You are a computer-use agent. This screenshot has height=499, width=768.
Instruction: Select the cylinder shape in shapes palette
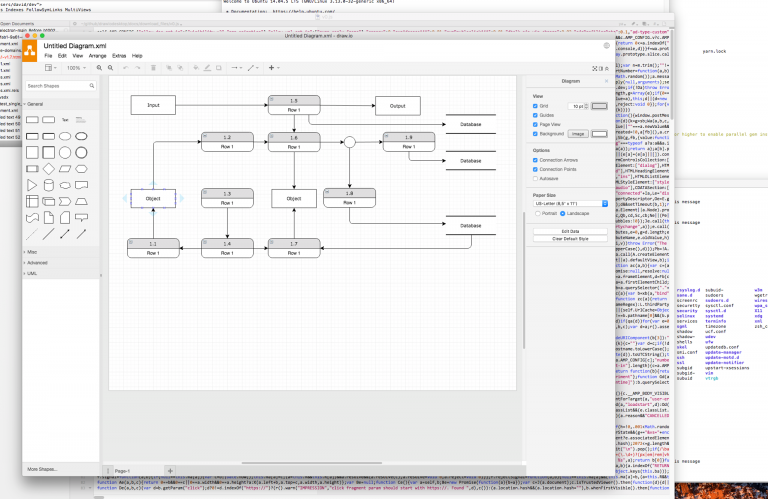pos(48,185)
